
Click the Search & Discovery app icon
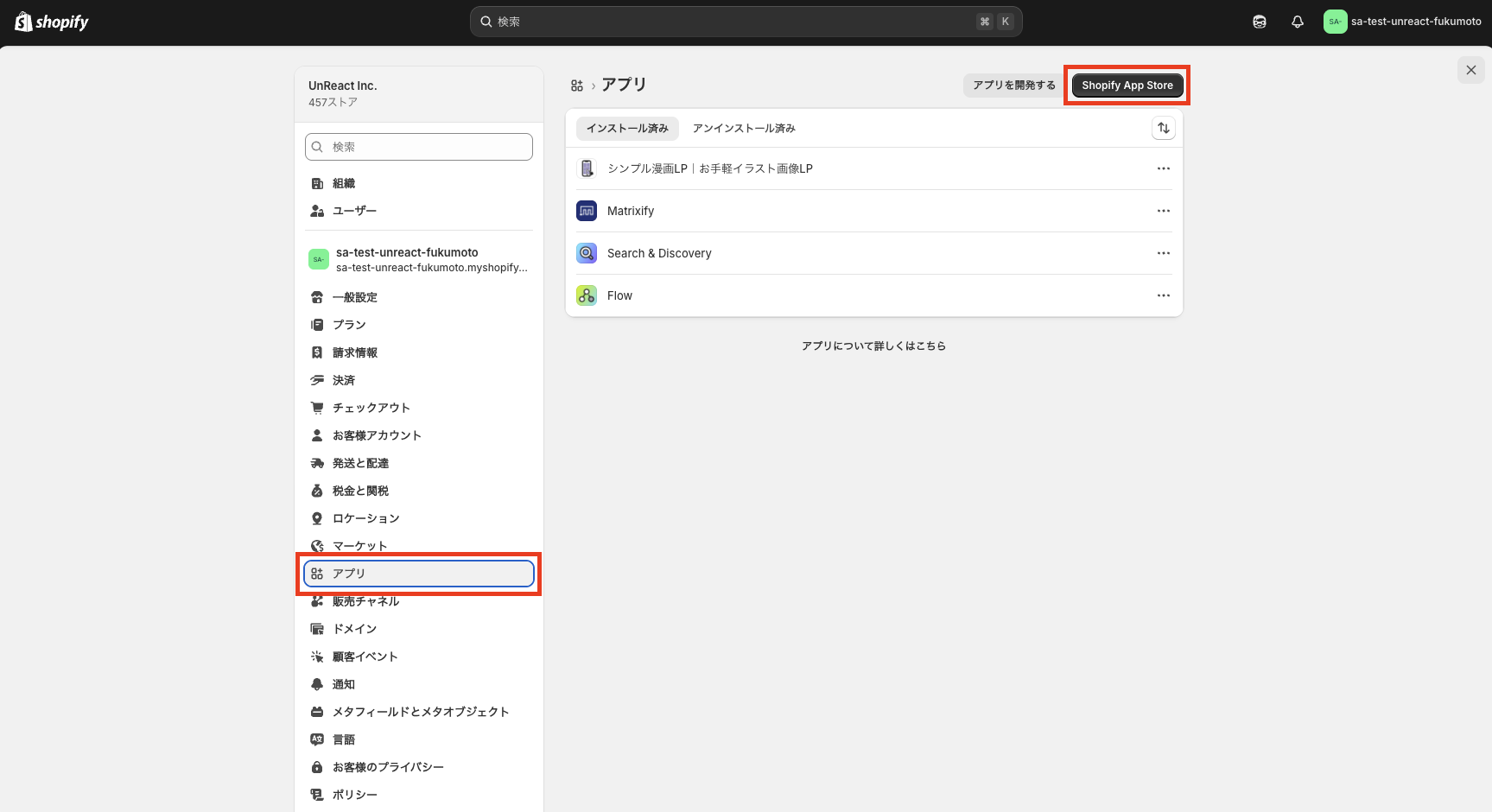pos(587,253)
